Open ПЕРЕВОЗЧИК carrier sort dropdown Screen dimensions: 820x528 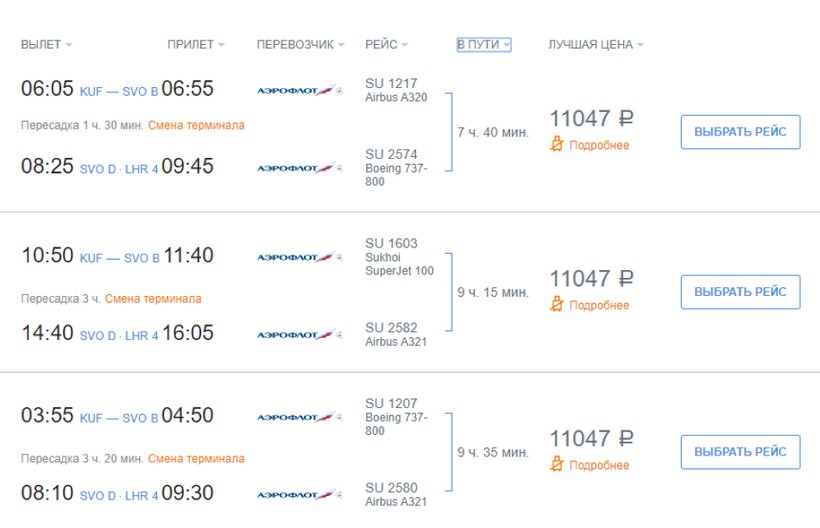pos(300,45)
